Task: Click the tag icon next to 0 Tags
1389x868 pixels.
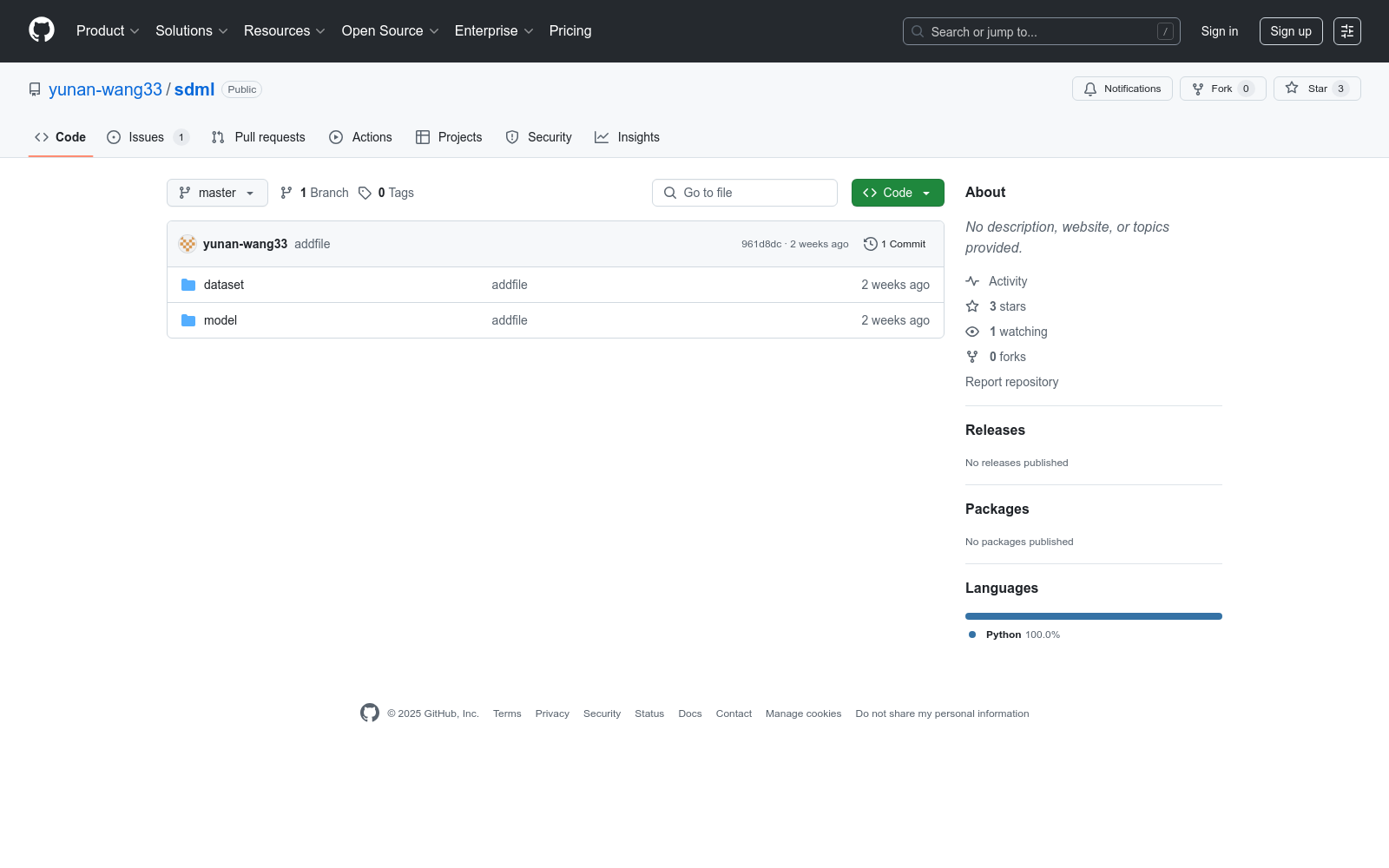Action: (365, 193)
